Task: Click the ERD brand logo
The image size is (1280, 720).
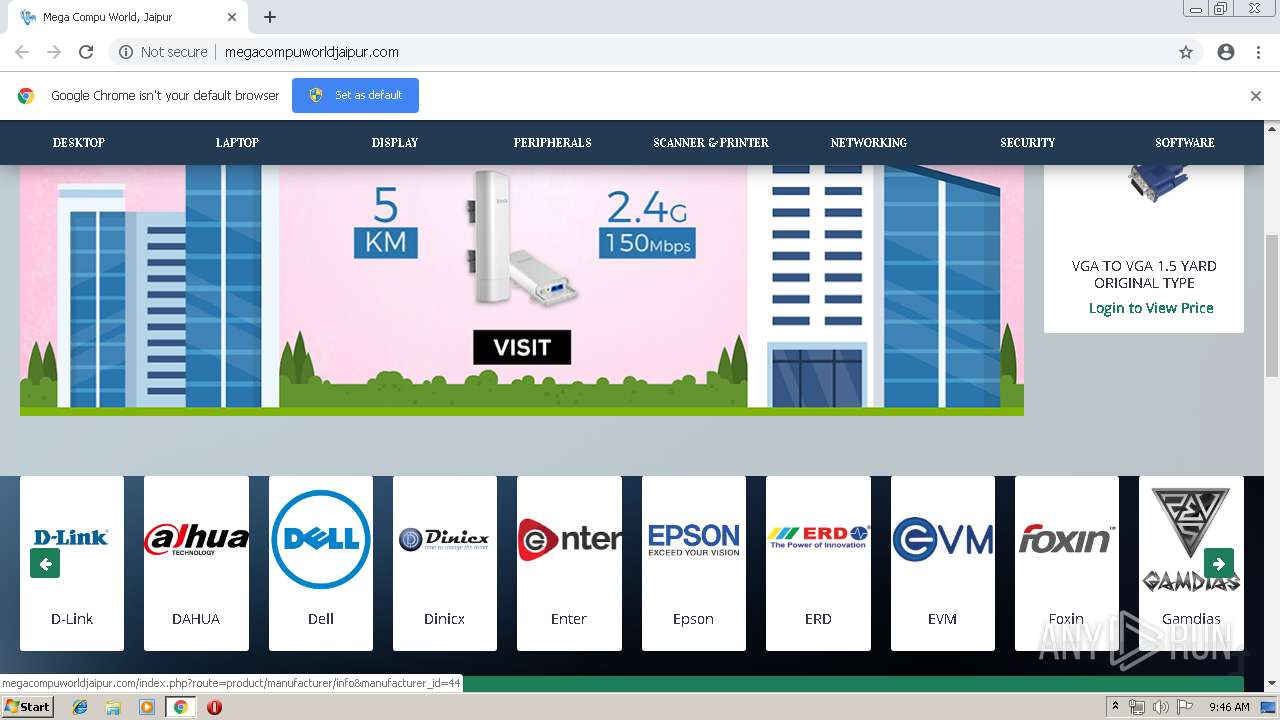Action: point(818,538)
